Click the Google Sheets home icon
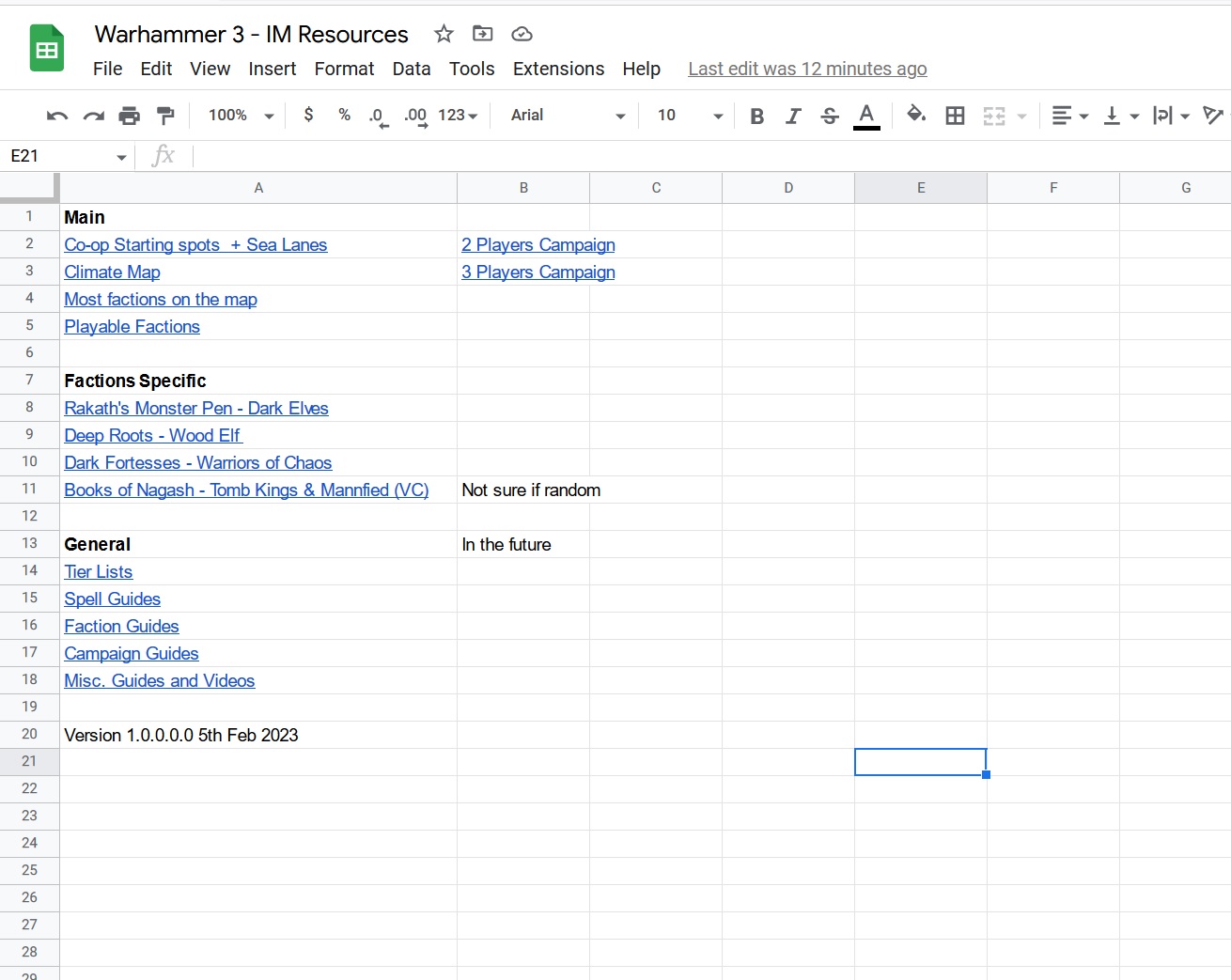The image size is (1231, 980). click(47, 49)
